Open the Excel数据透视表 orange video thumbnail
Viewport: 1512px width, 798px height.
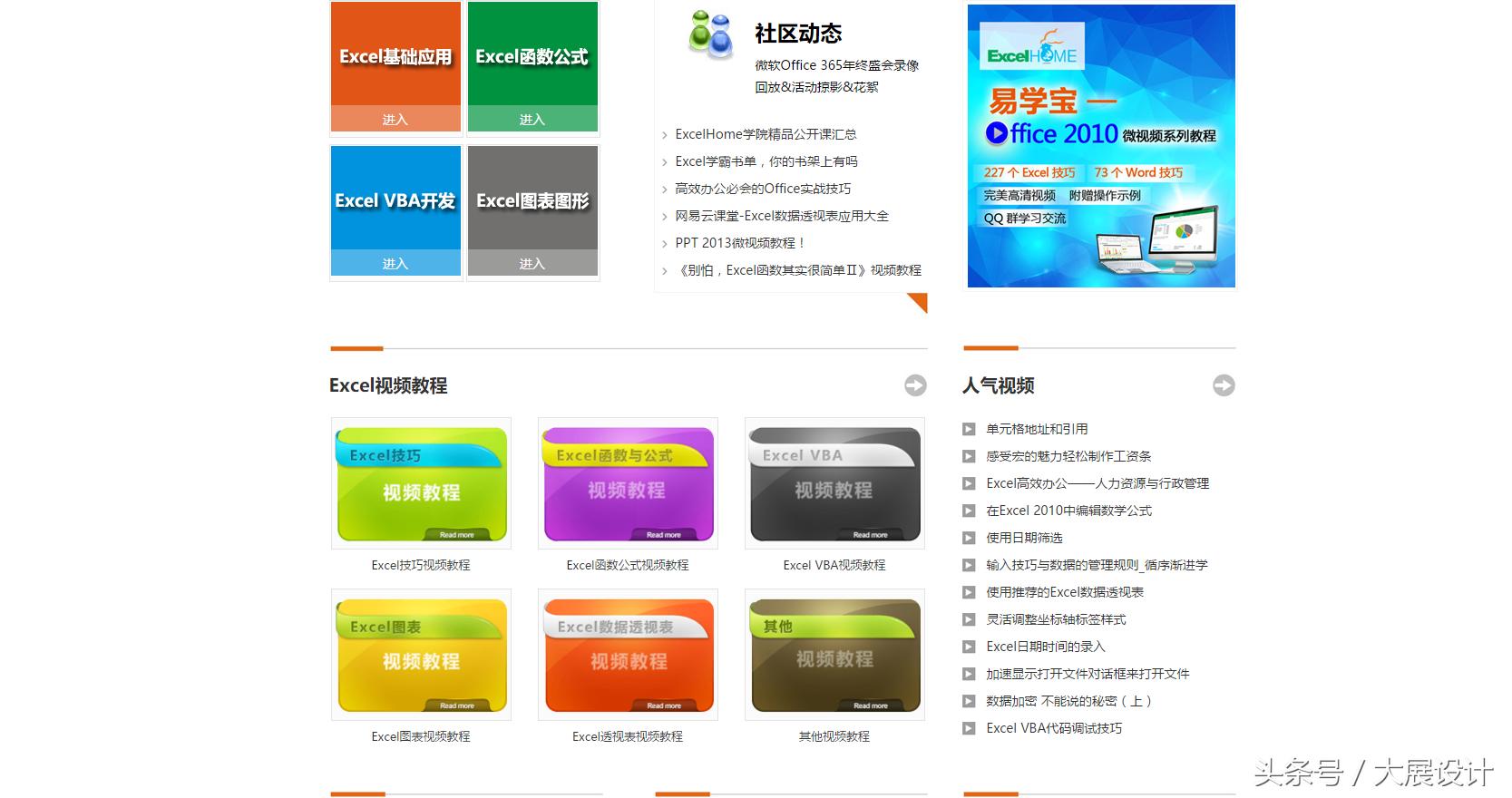(x=628, y=655)
